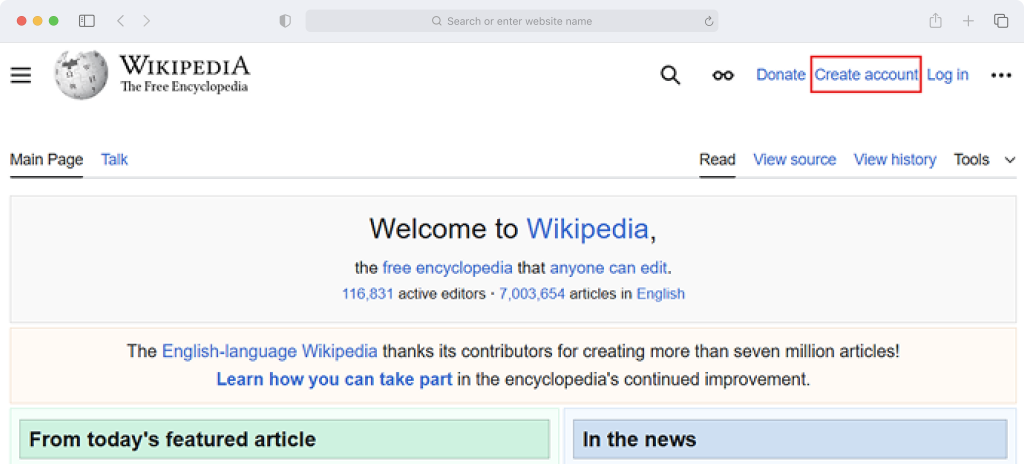Reload page using refresh icon

click(x=709, y=21)
